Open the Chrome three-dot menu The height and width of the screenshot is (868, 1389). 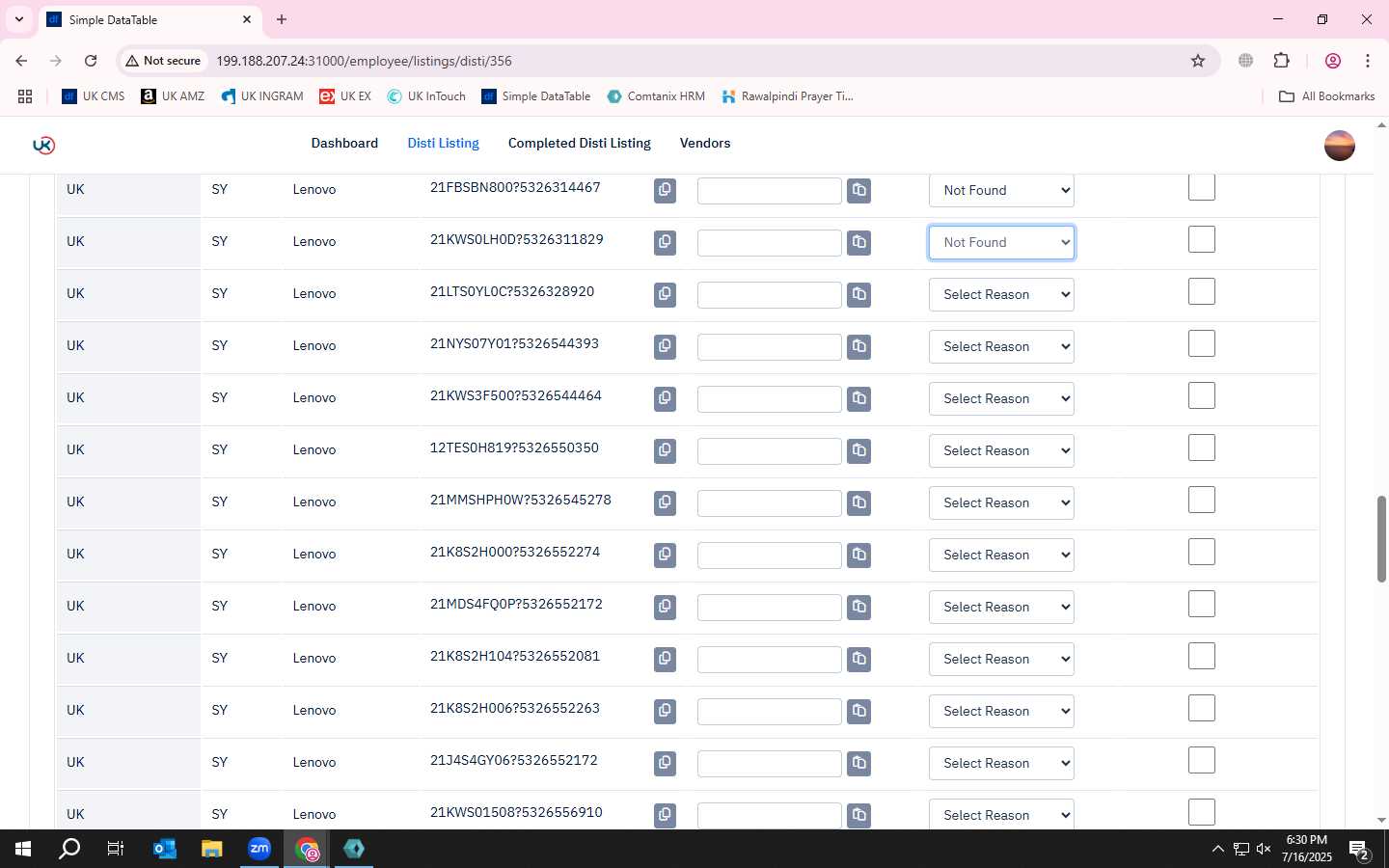1368,61
